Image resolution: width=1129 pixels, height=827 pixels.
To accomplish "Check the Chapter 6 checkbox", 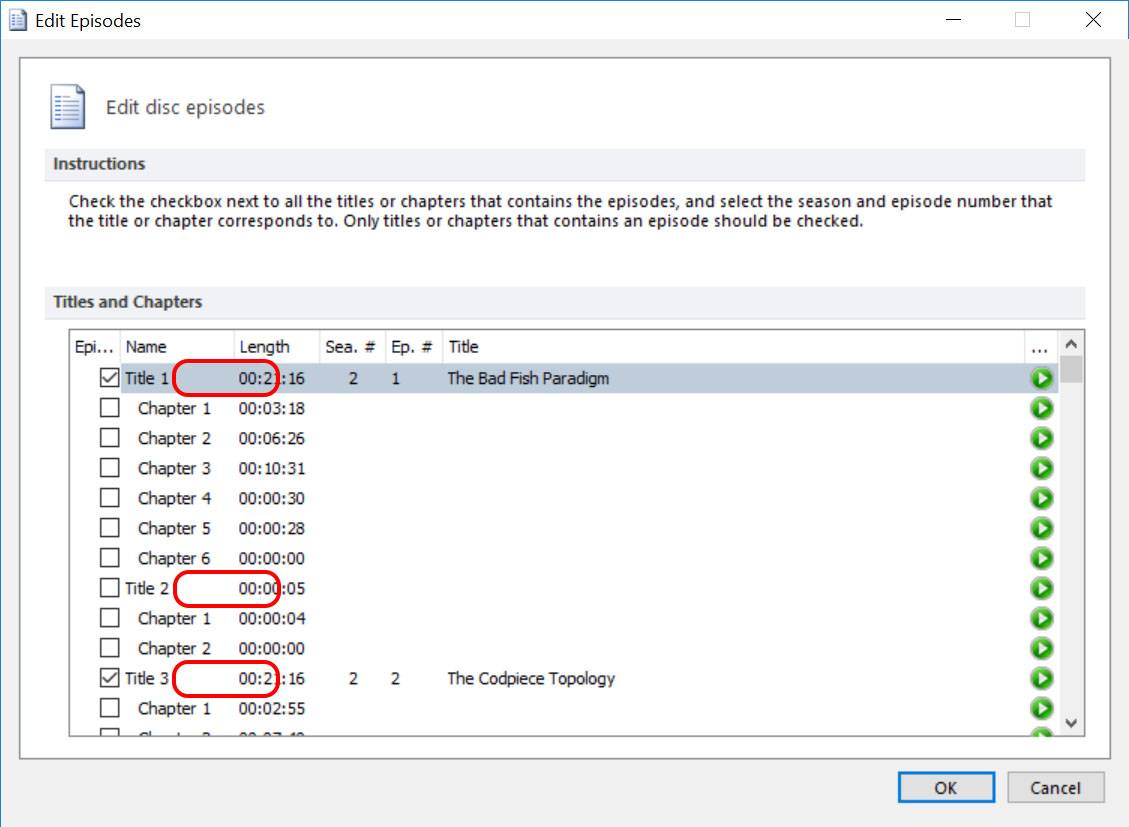I will 109,558.
